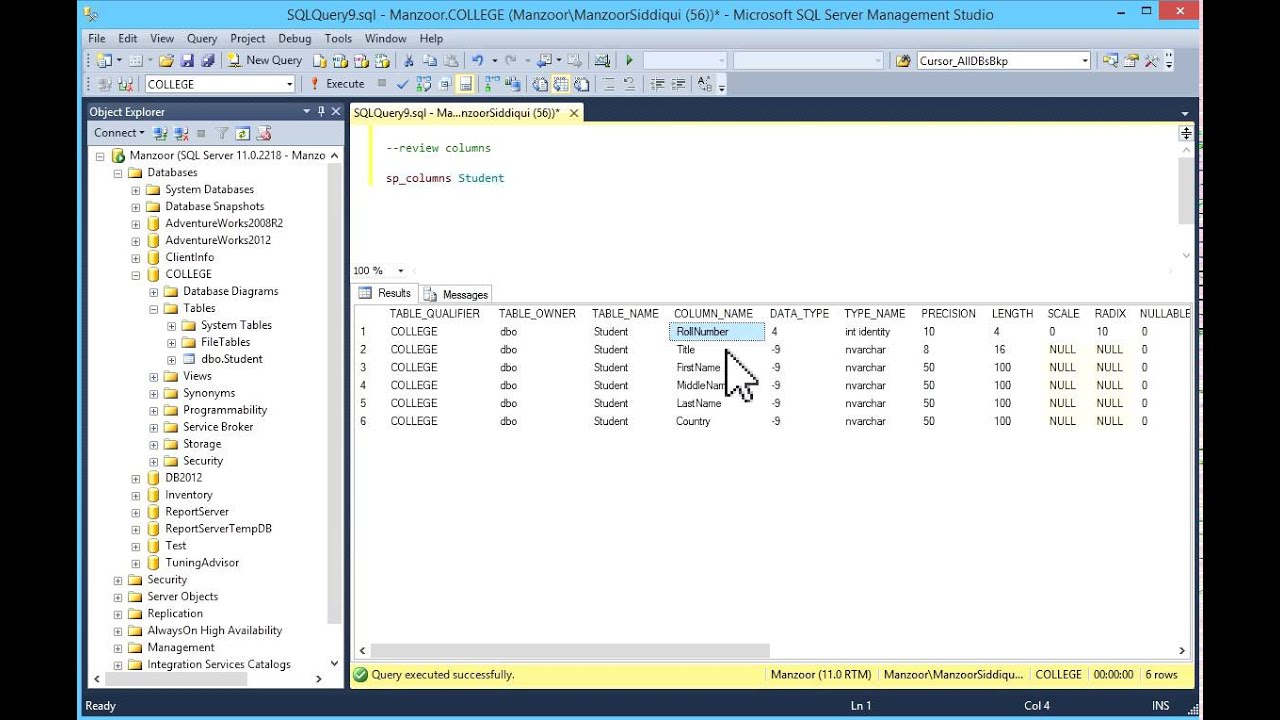Click the Cancel Executing Query stop icon
Screen dimensions: 1280x720
tap(381, 84)
